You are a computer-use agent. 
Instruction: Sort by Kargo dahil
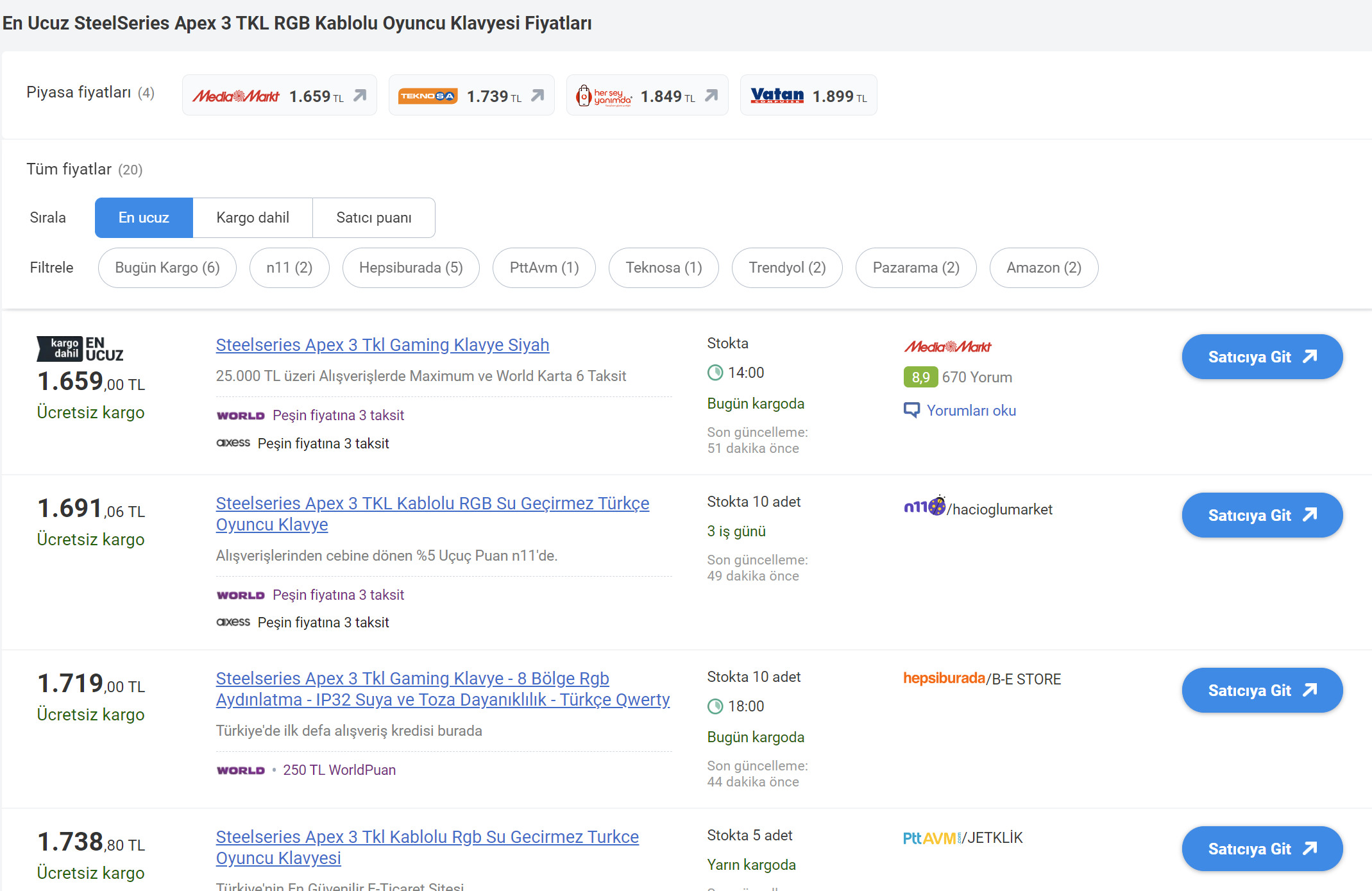(253, 217)
